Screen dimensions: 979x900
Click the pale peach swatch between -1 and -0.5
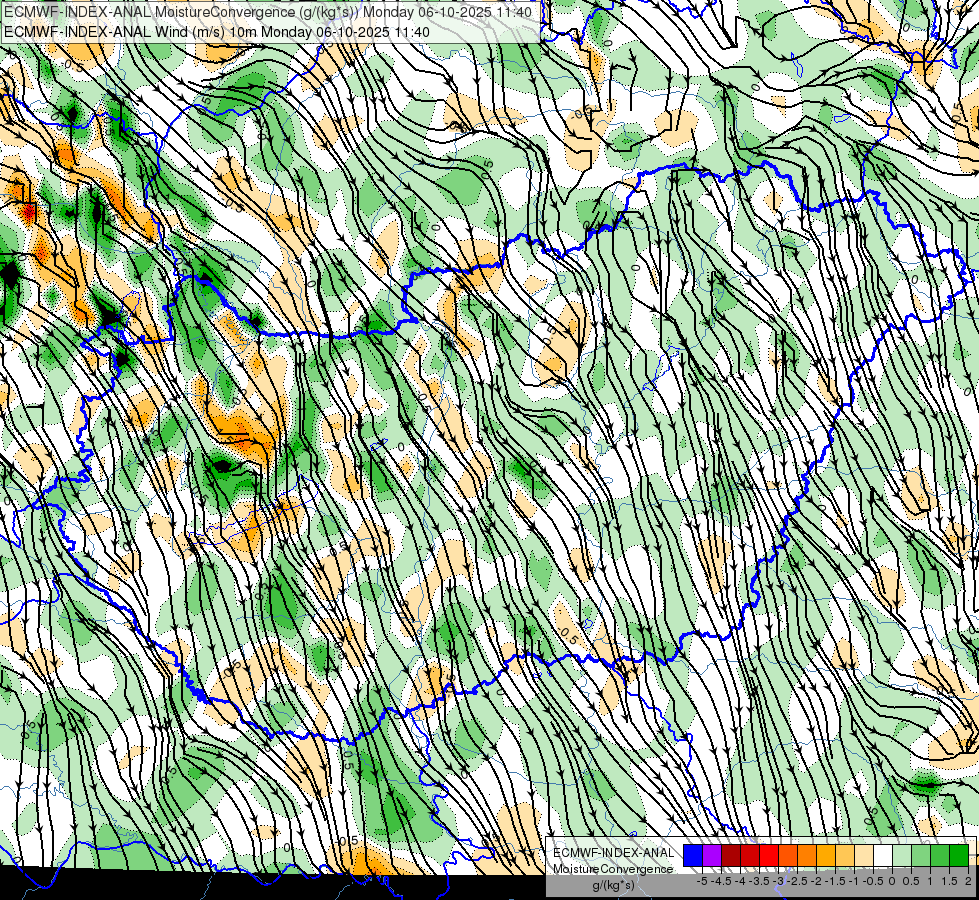863,856
